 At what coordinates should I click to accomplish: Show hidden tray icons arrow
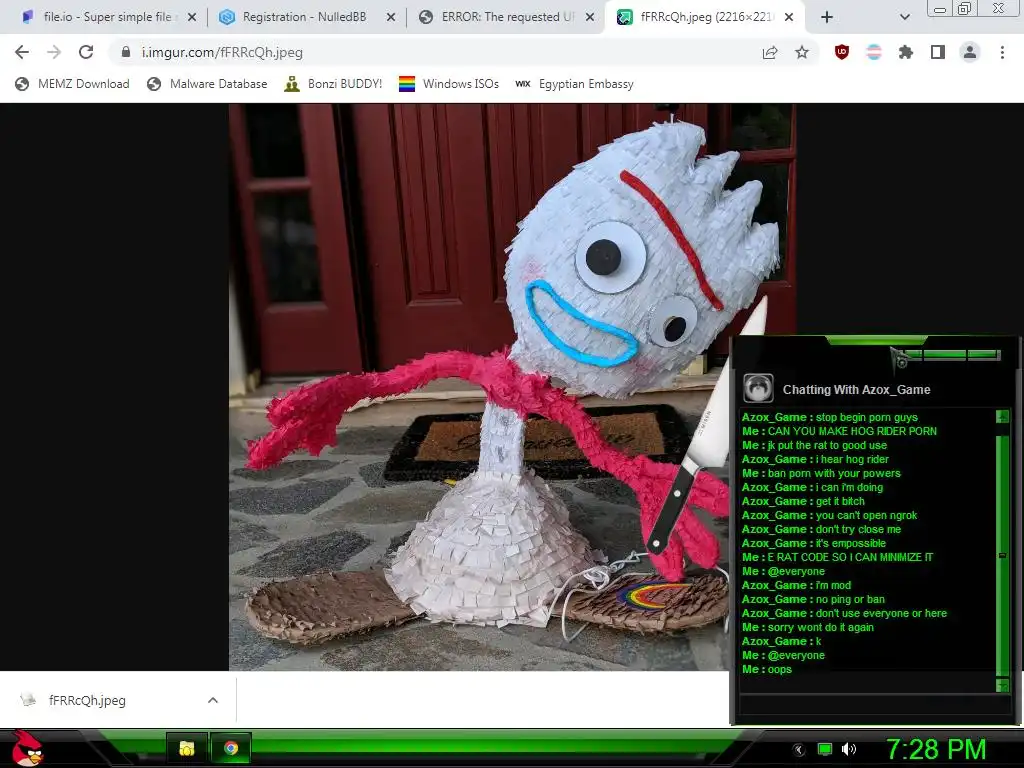(798, 750)
